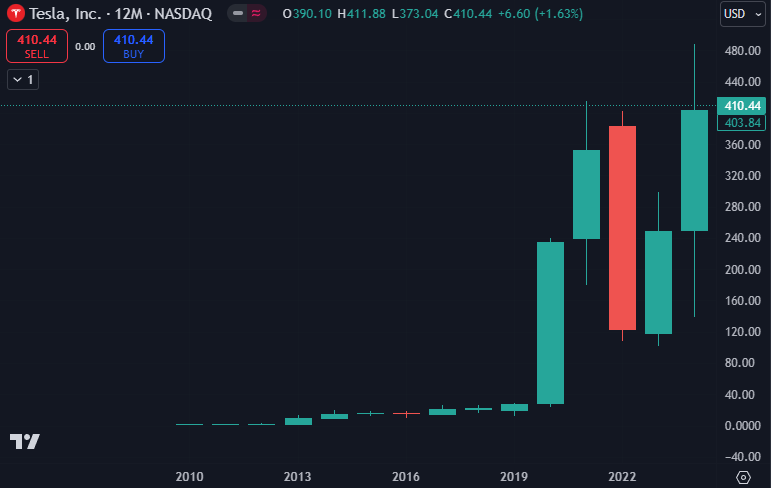
Task: Open the USD currency dropdown
Action: click(x=742, y=14)
